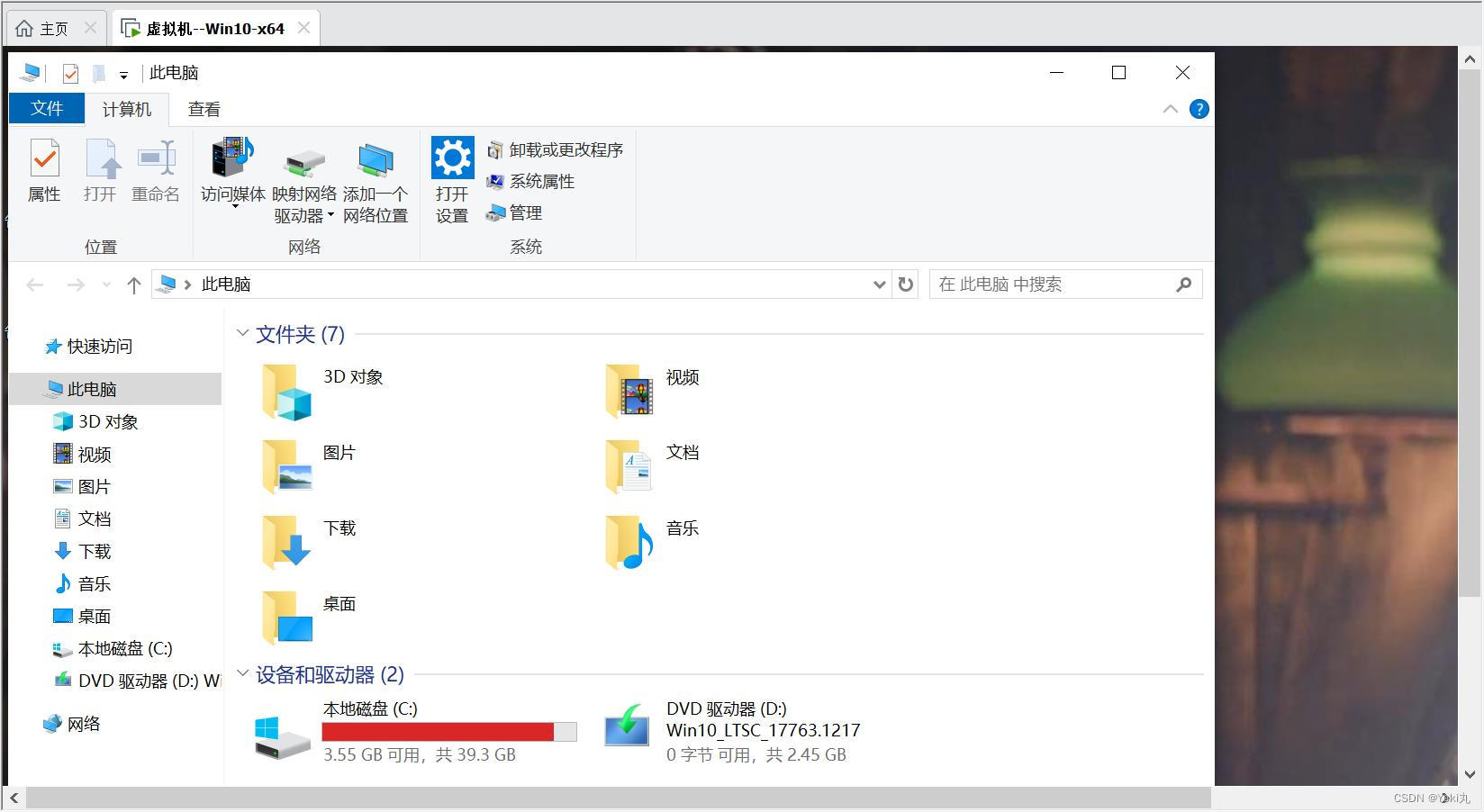Select the 图片 folder icon

[286, 466]
